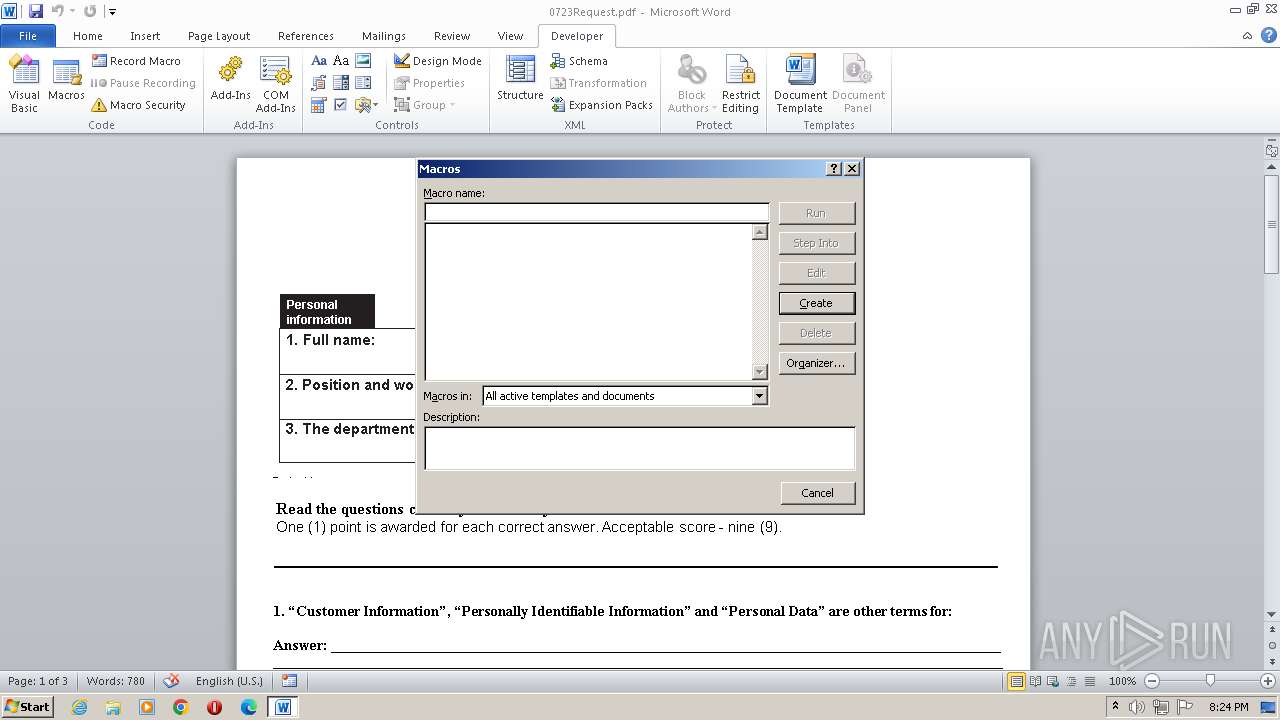Open XML Schema settings
1280x720 pixels.
pyautogui.click(x=579, y=61)
